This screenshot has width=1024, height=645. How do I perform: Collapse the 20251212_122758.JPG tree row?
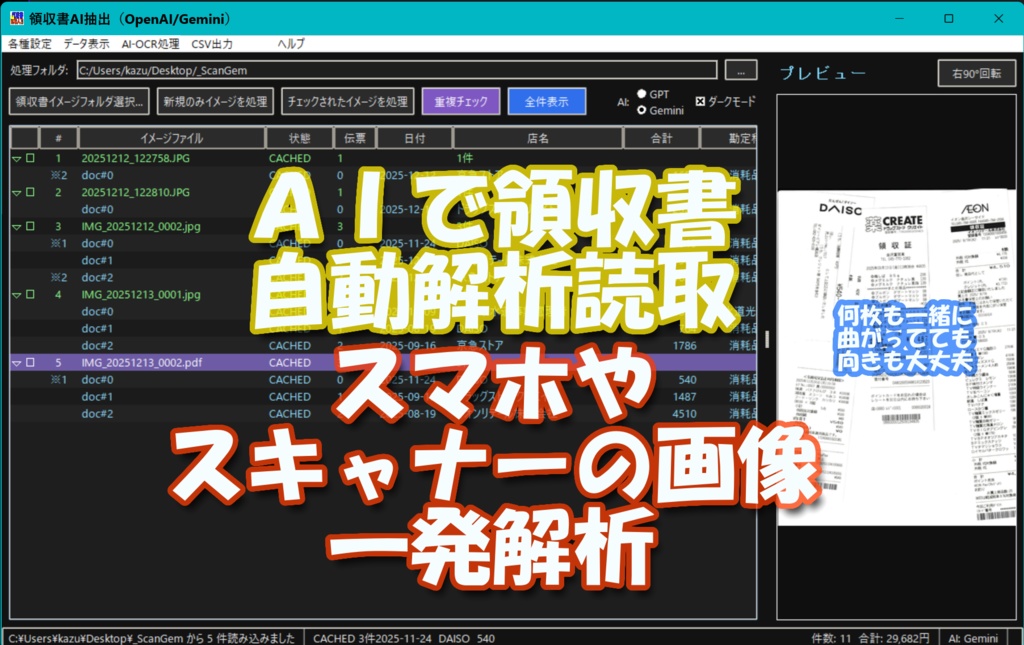pyautogui.click(x=14, y=158)
